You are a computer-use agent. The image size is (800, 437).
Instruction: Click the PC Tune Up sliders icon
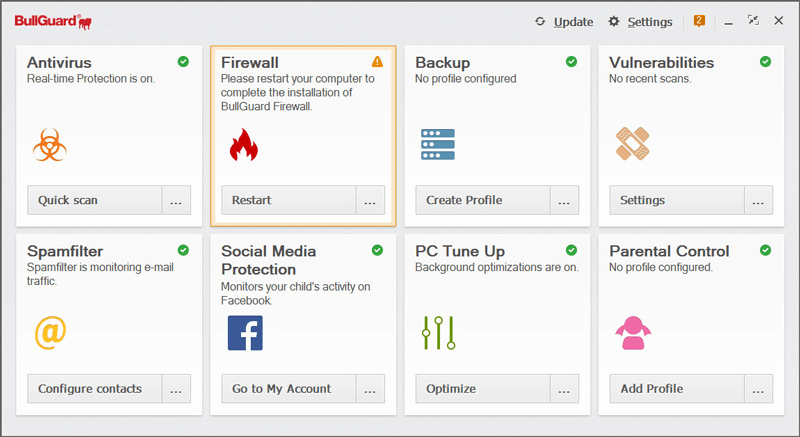tap(438, 333)
